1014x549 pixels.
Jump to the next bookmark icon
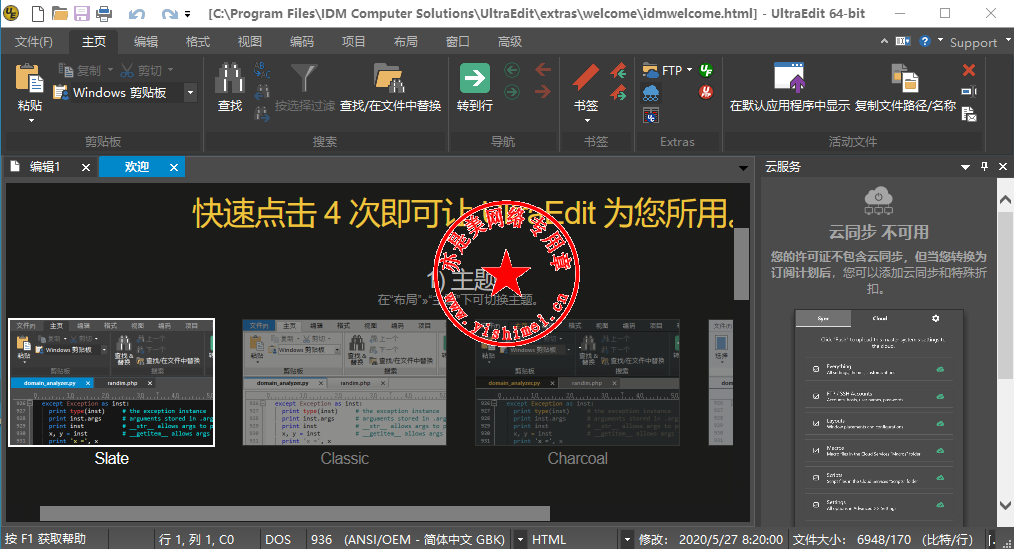point(618,92)
